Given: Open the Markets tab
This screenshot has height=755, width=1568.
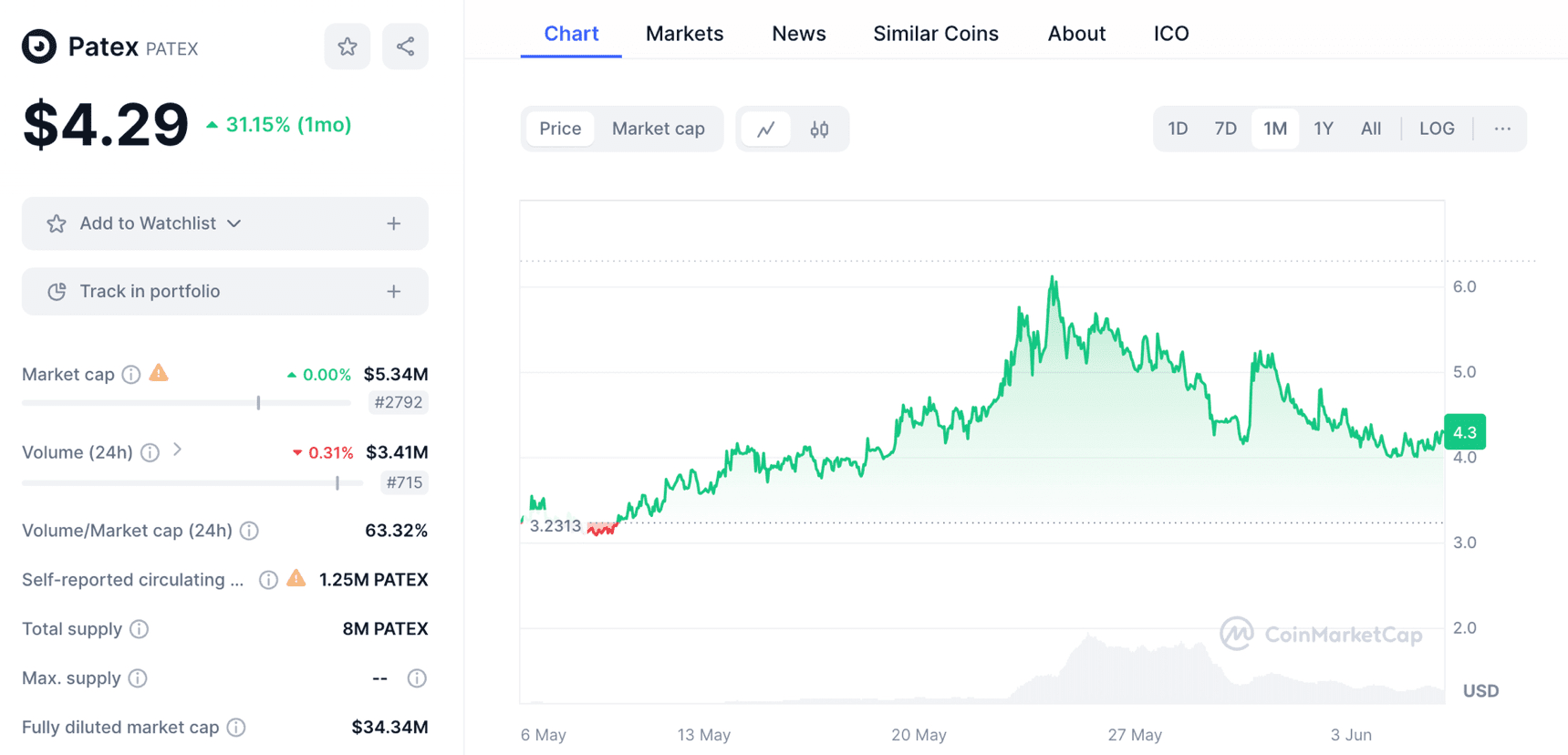Looking at the screenshot, I should tap(684, 34).
